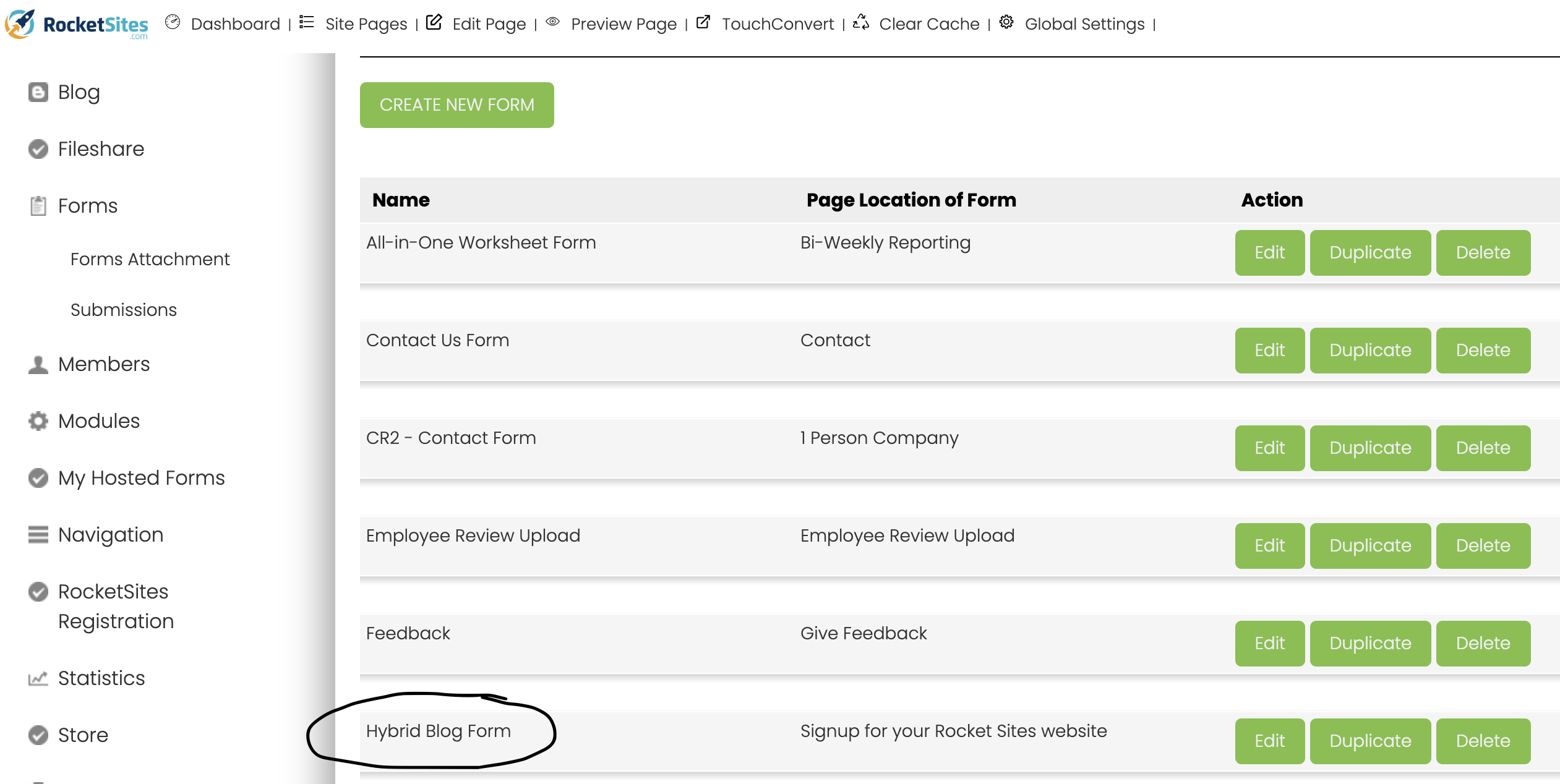Click the Global Settings gear icon
This screenshot has height=784, width=1560.
pos(1006,22)
